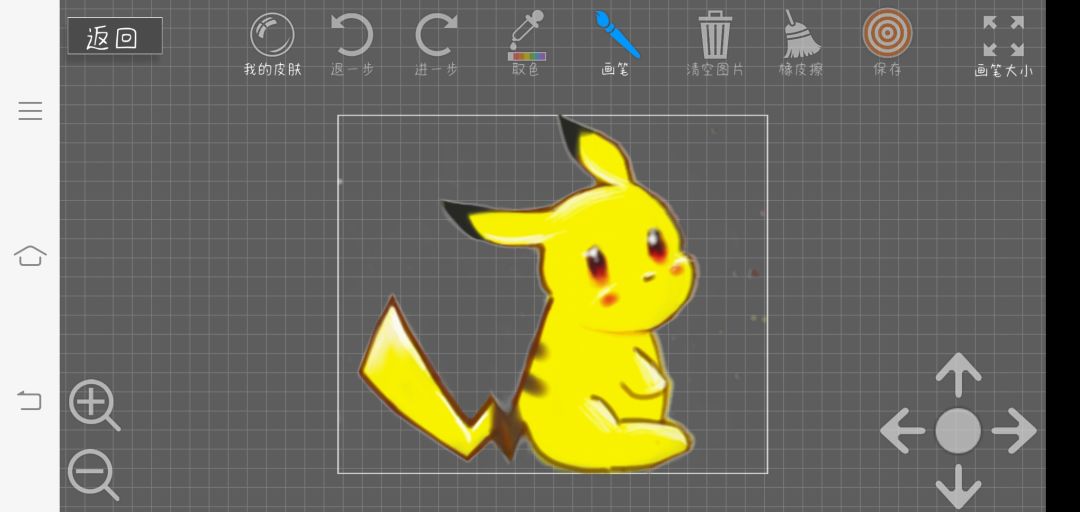The width and height of the screenshot is (1080, 512).
Task: Save the drawing with 保存 icon
Action: click(x=887, y=33)
